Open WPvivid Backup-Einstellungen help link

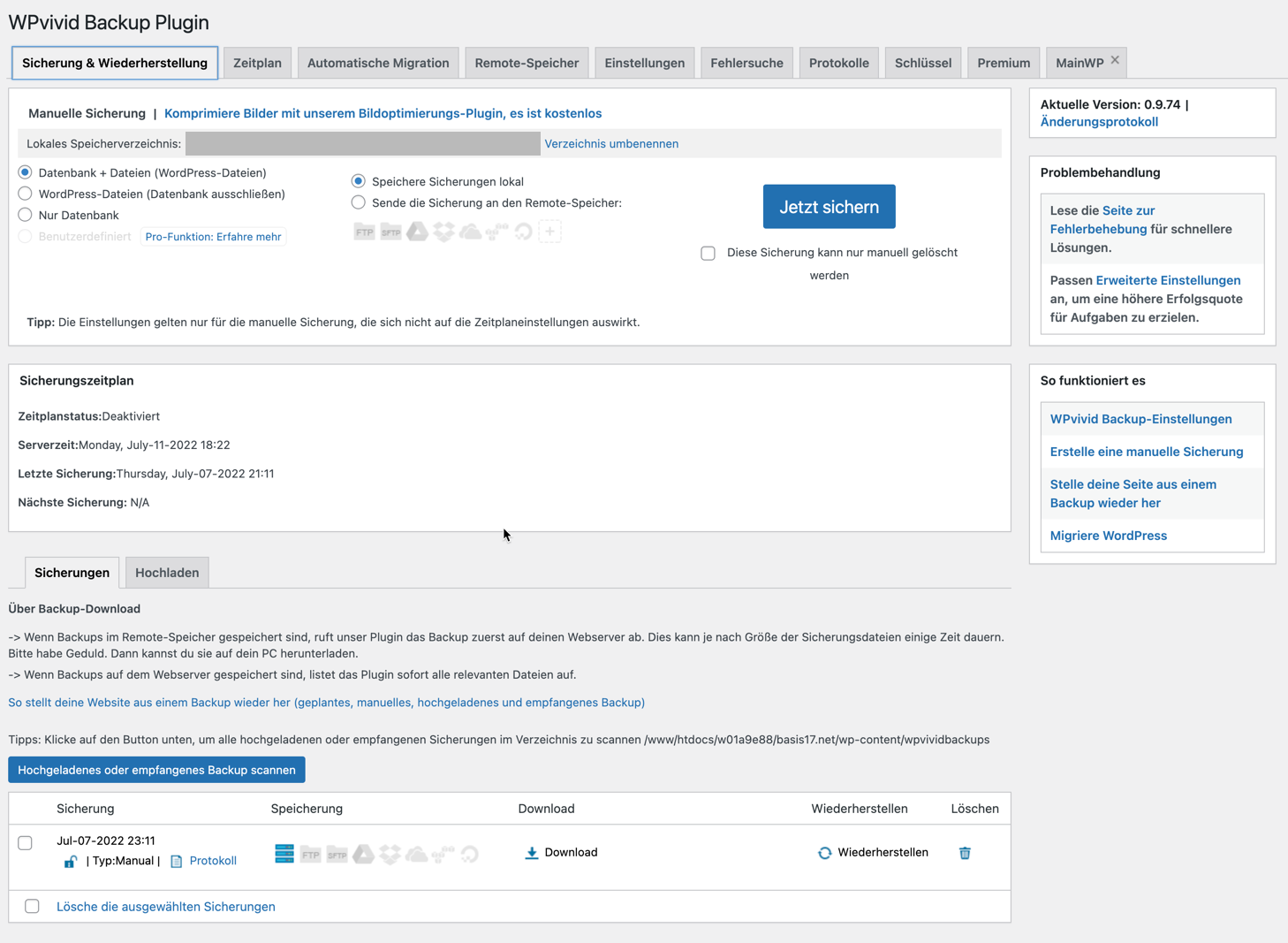click(x=1140, y=419)
